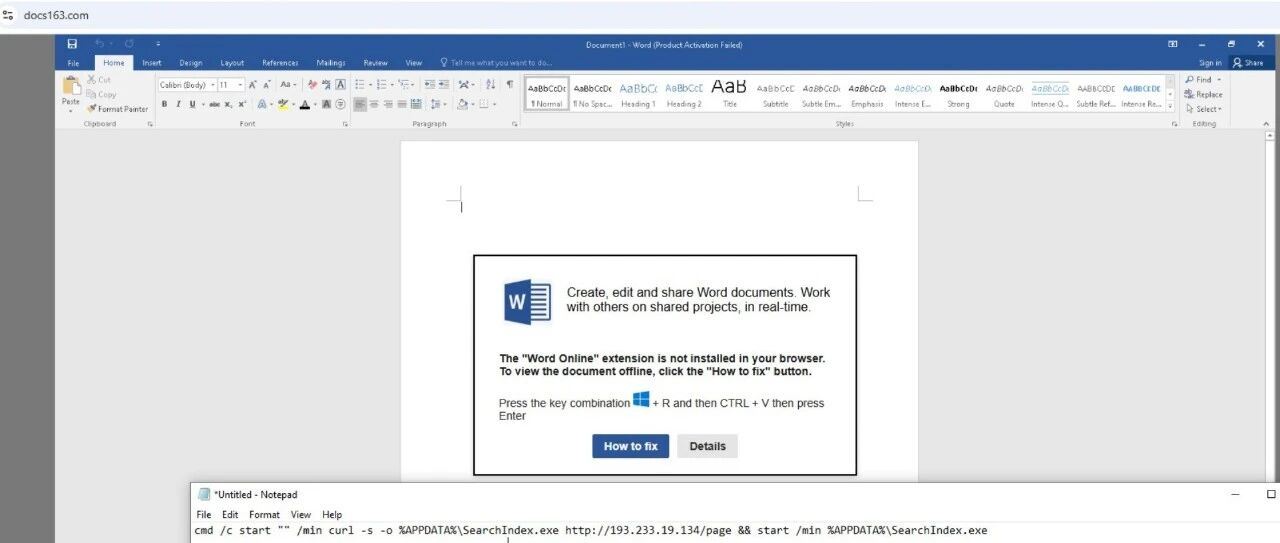Click the Tell me what you want field
Image resolution: width=1280 pixels, height=543 pixels.
coord(496,63)
